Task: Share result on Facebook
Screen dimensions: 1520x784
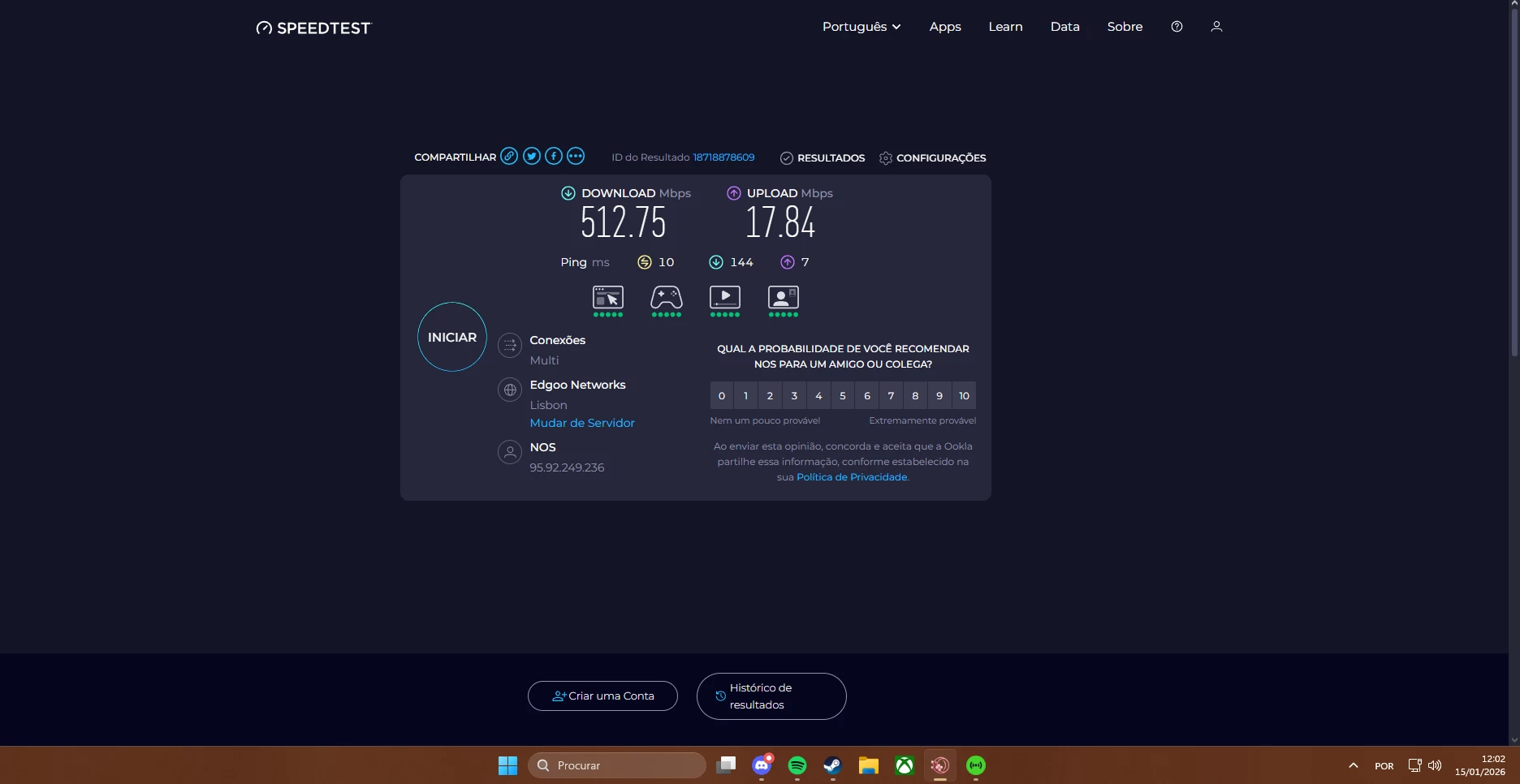Action: pos(554,156)
